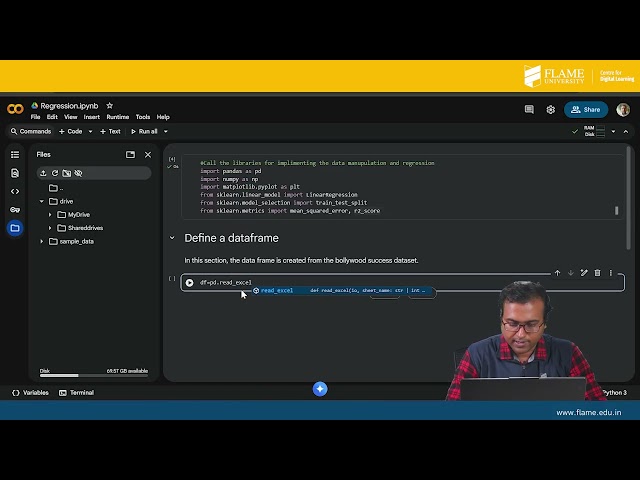Select the read_excel autocomplete suggestion
640x480 pixels.
click(276, 291)
